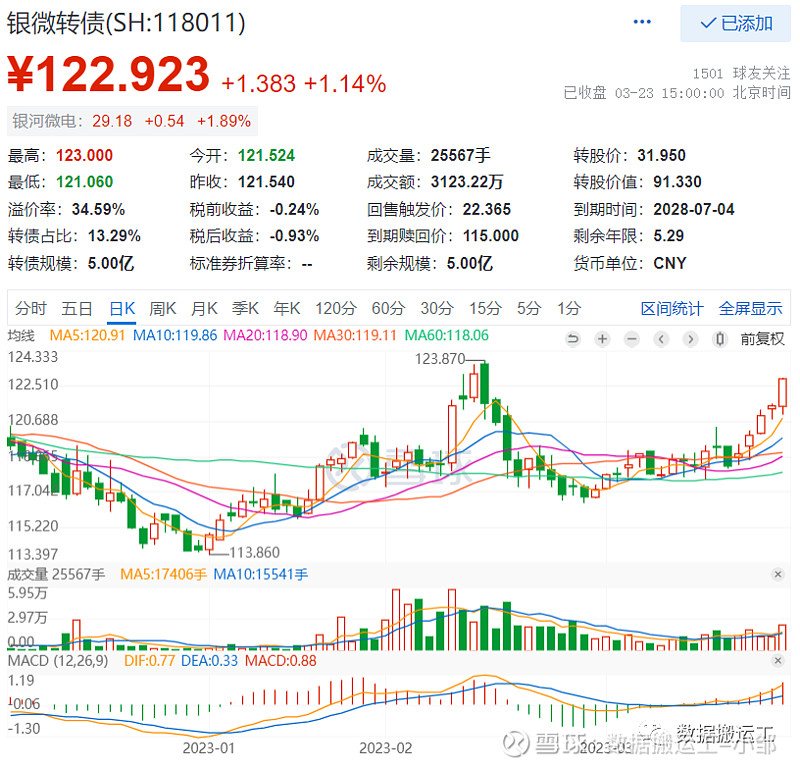
Task: Click the 到期赎回价 115.000 value
Action: [x=491, y=236]
